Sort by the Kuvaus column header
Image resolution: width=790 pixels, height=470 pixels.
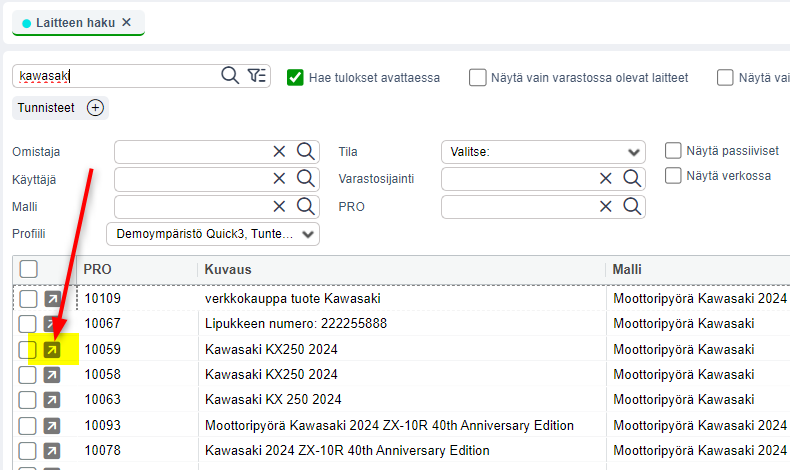tap(228, 270)
